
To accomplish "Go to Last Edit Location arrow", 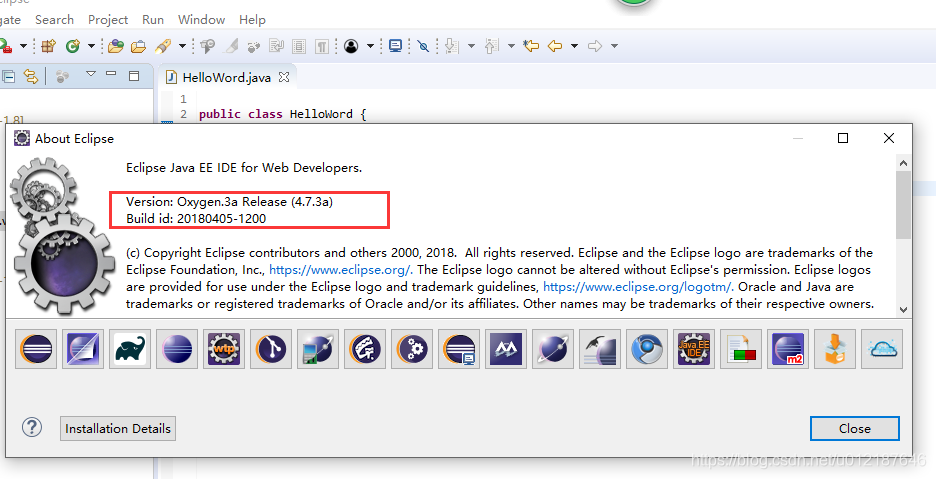I will [x=531, y=46].
